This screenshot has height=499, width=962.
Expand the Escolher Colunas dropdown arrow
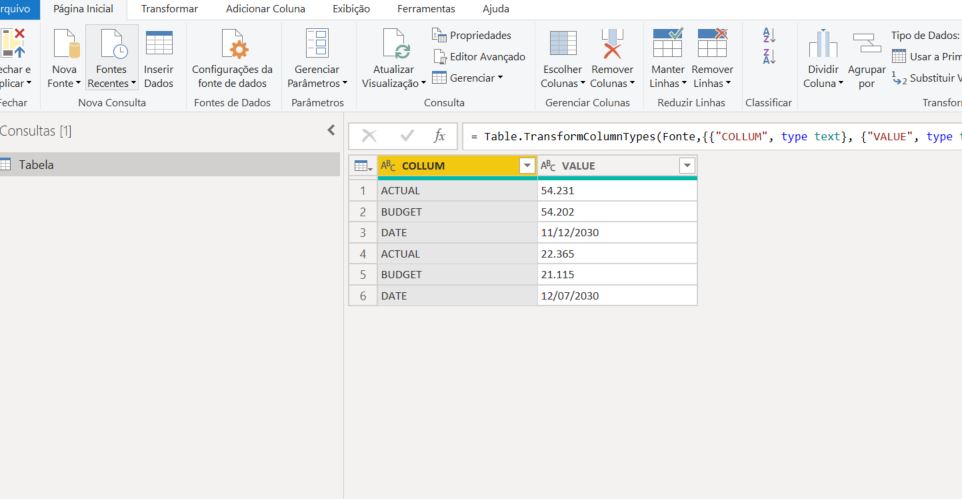click(x=582, y=83)
